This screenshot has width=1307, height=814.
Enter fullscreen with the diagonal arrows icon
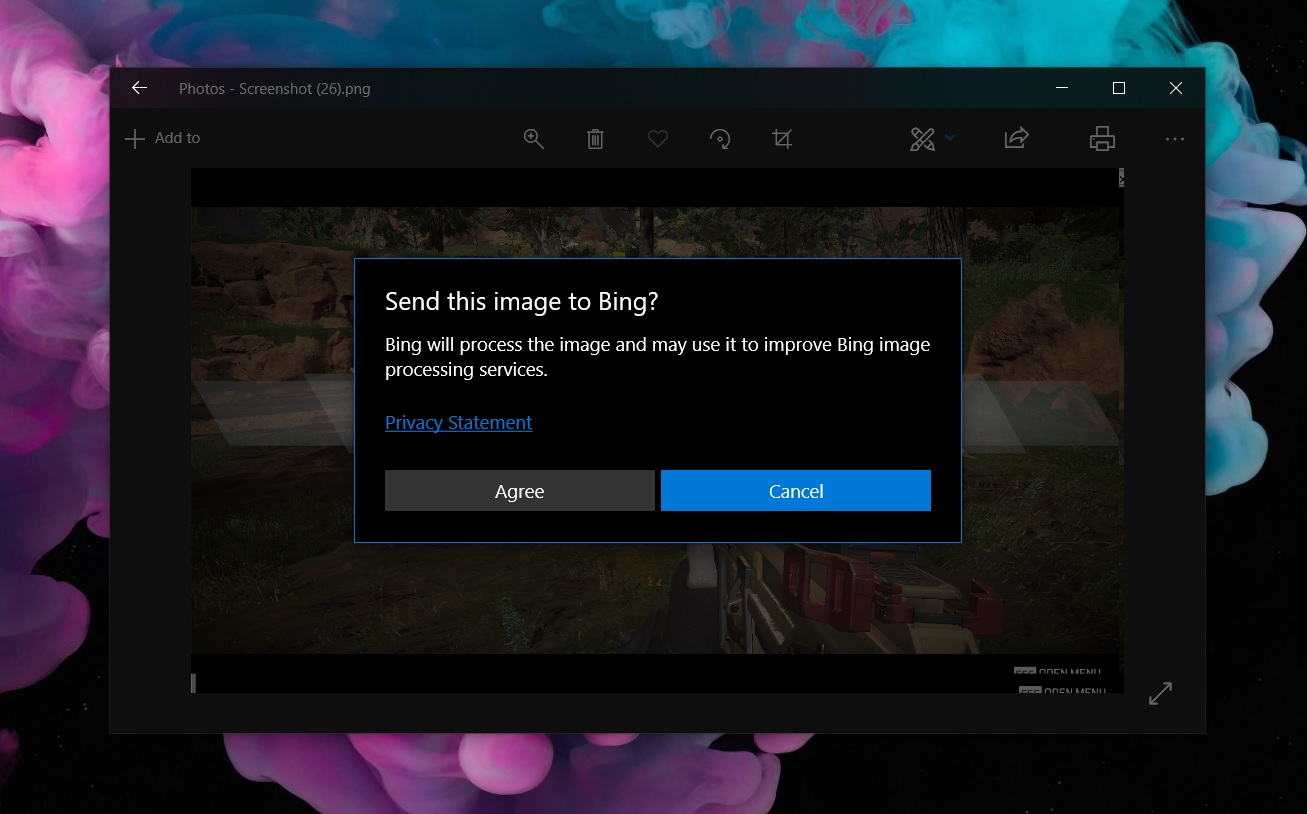pyautogui.click(x=1160, y=693)
